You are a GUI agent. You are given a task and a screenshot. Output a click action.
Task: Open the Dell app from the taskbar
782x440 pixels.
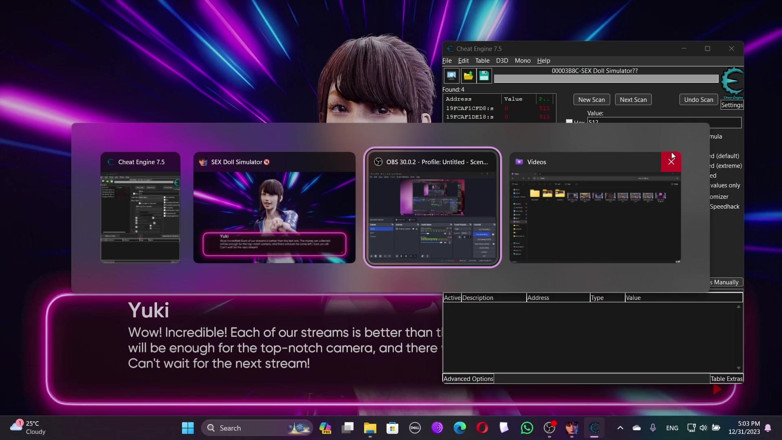(x=414, y=428)
